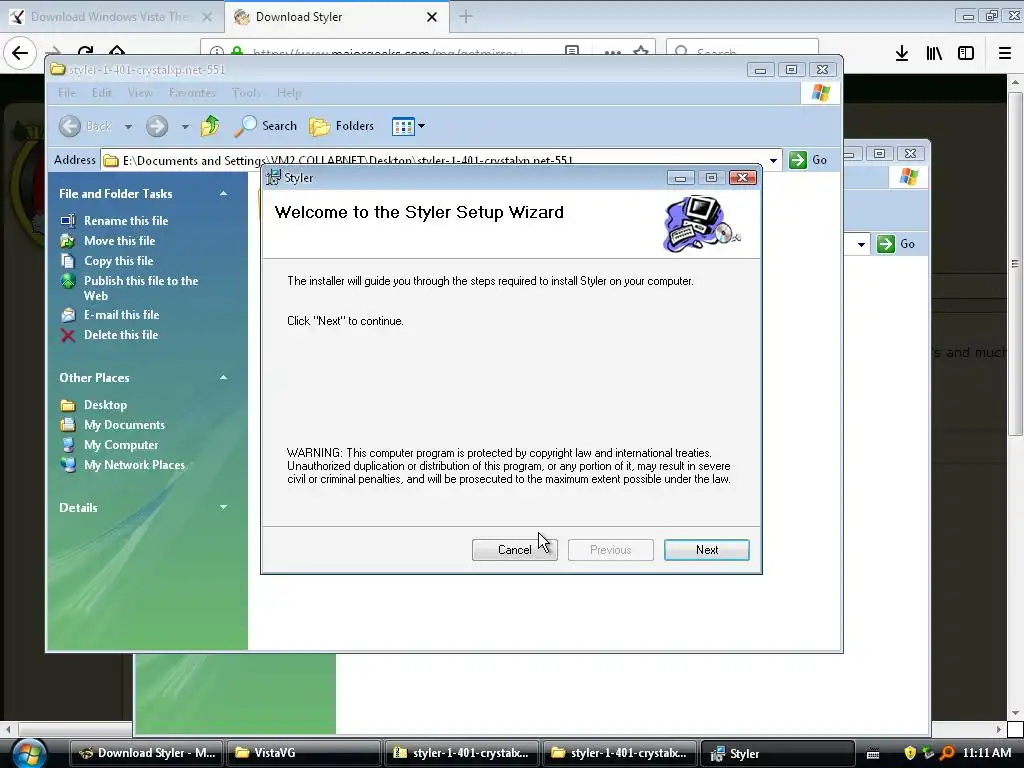Open Firefox downloads arrow icon
Image resolution: width=1024 pixels, height=768 pixels.
pos(901,53)
